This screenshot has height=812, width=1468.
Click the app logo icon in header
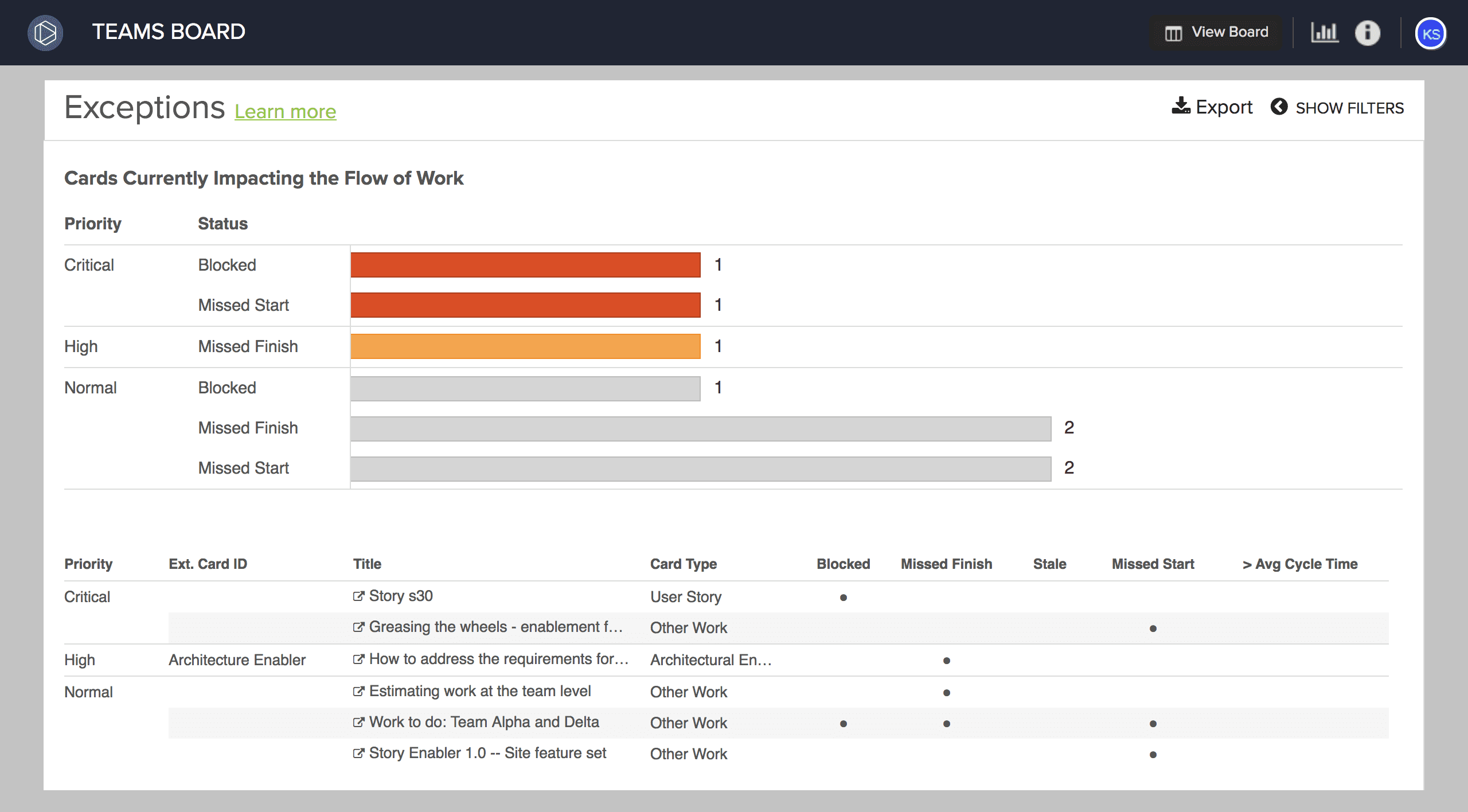point(45,33)
